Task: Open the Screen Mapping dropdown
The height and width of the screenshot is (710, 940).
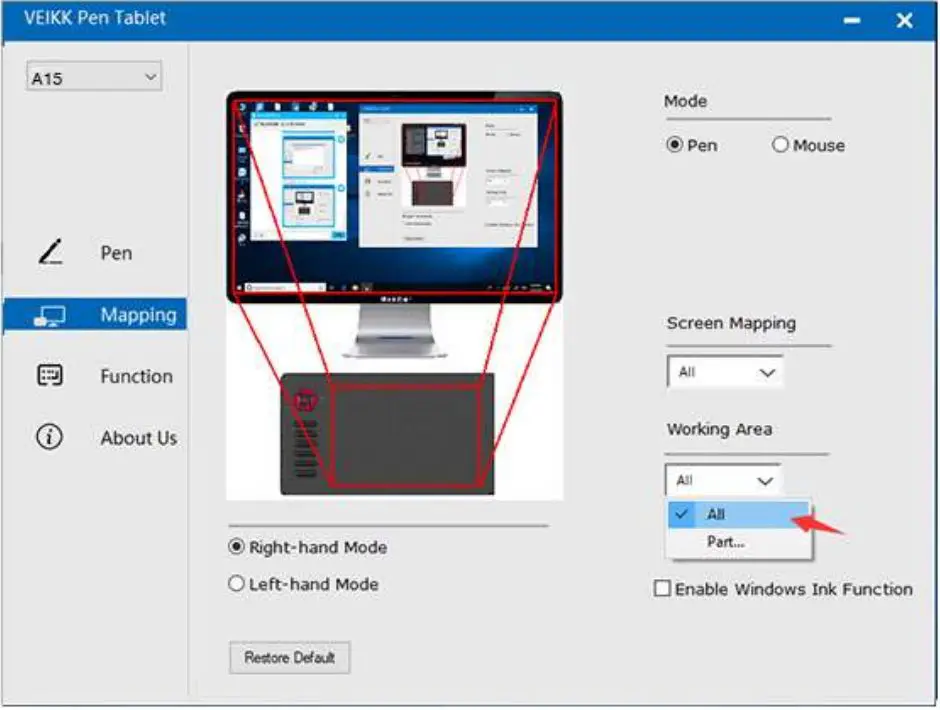Action: (x=725, y=371)
